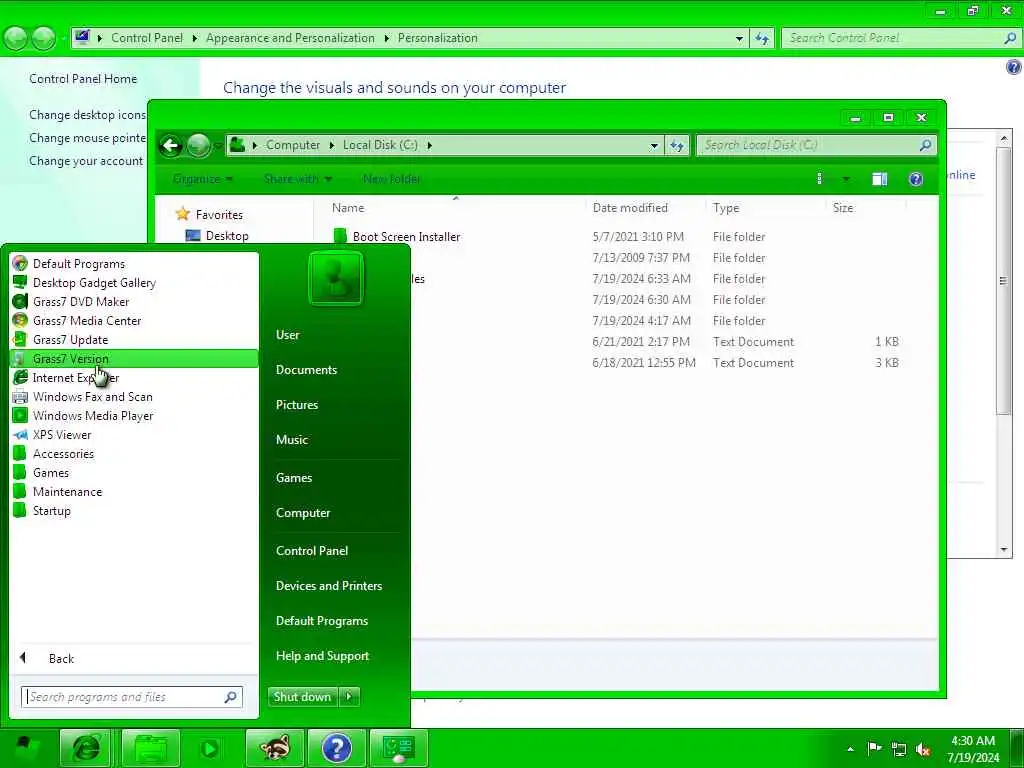Launch Internet Explorer from the programs list

point(76,377)
